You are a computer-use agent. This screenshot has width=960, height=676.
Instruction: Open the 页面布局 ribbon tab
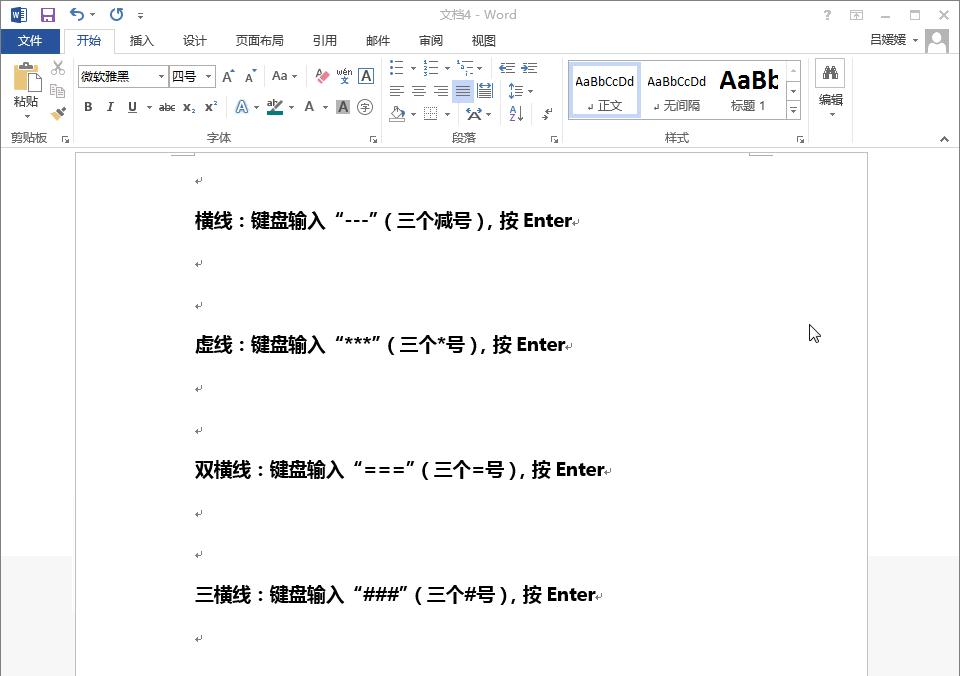click(259, 41)
